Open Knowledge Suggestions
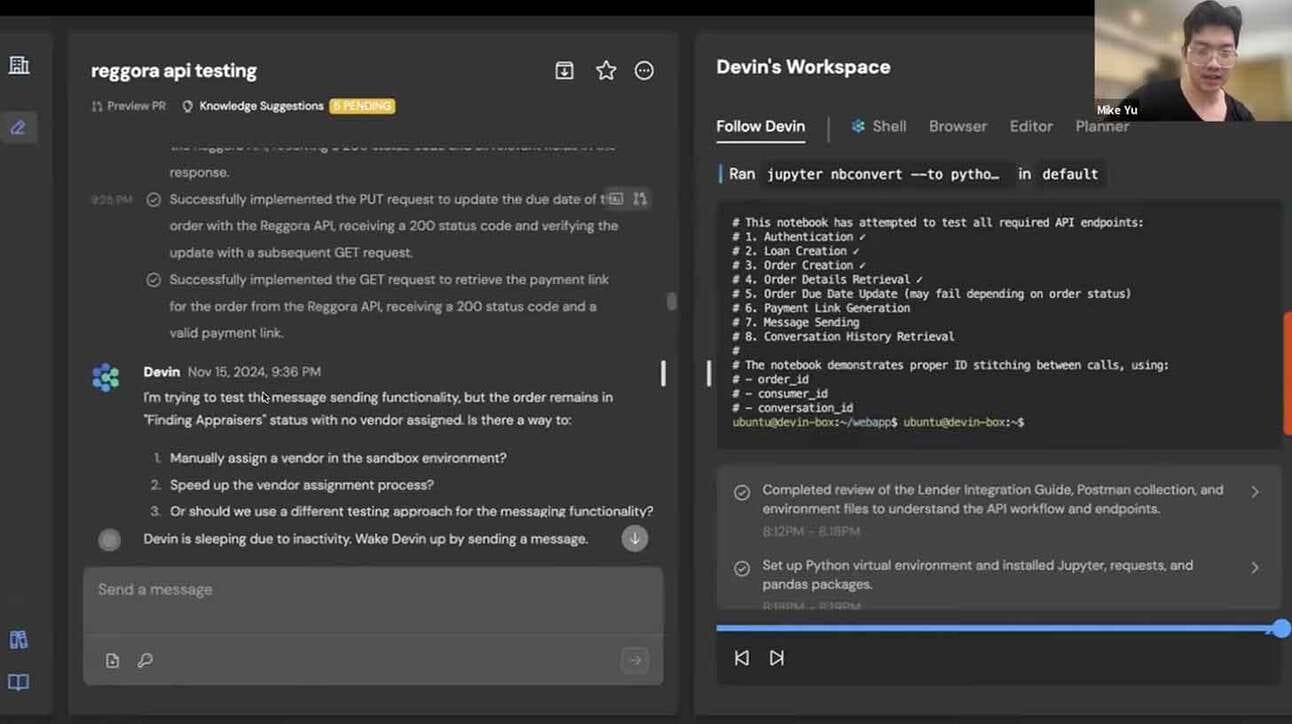Viewport: 1292px width, 724px height. point(253,106)
